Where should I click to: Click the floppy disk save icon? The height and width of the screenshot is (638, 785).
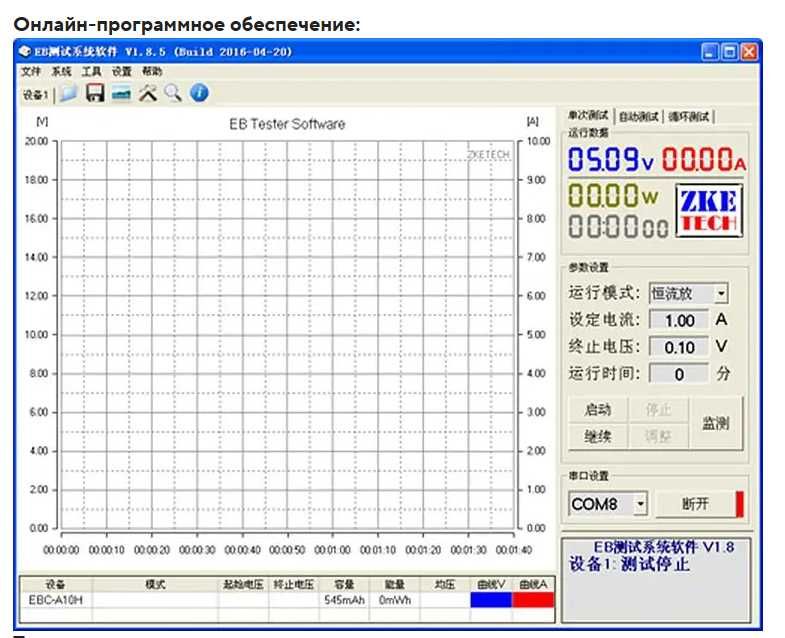95,93
